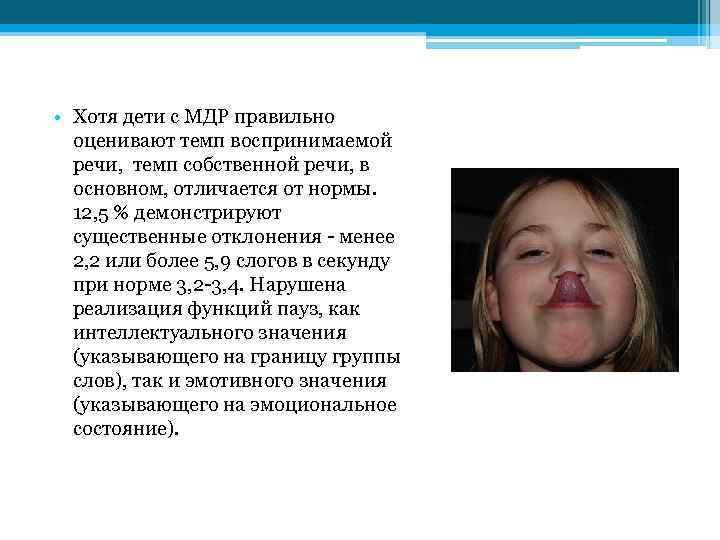Click the line "реализация функций пауз, как"
Image resolution: width=720 pixels, height=540 pixels.
(x=216, y=309)
